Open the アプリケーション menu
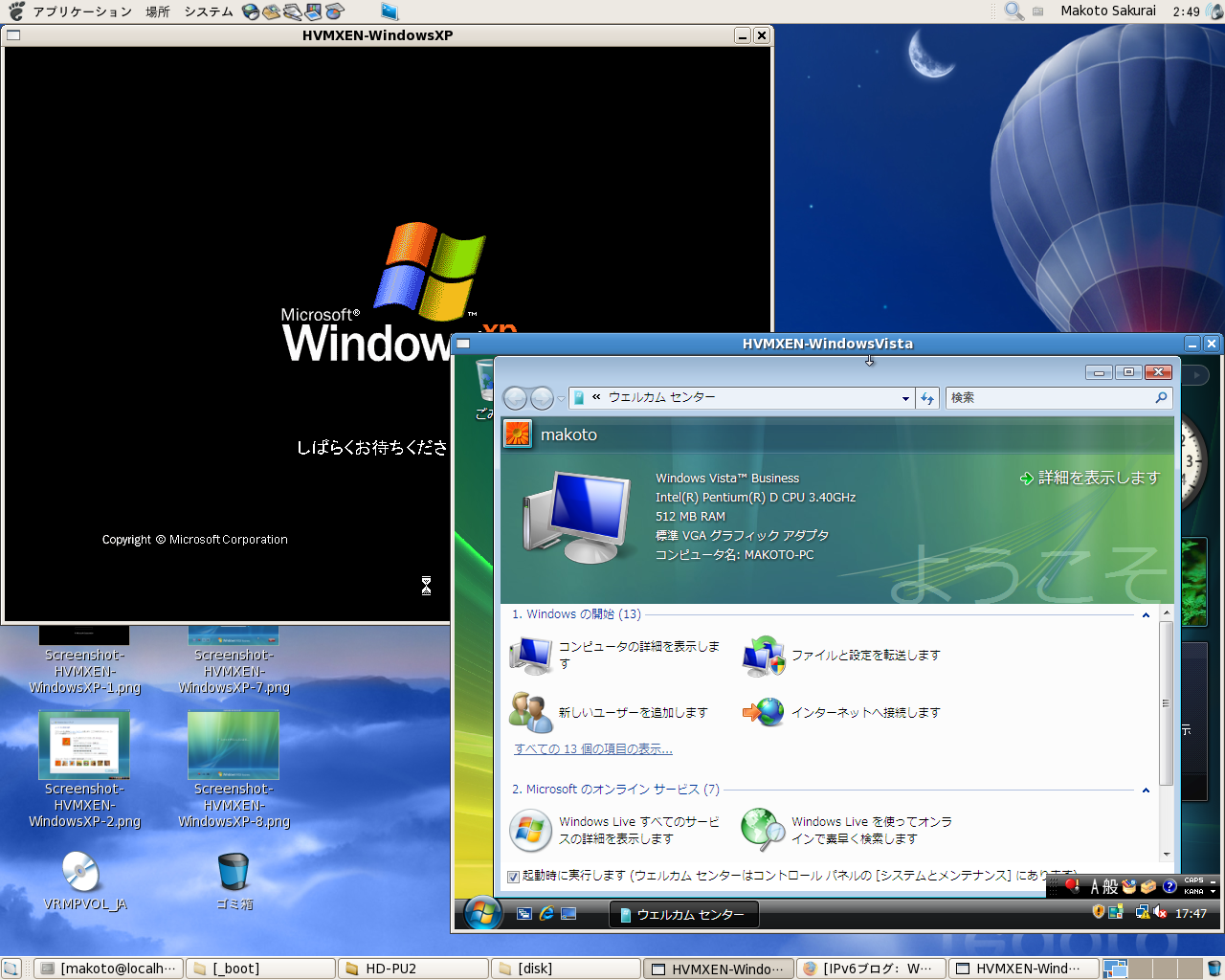Screen dimensions: 1225x980 [81, 11]
